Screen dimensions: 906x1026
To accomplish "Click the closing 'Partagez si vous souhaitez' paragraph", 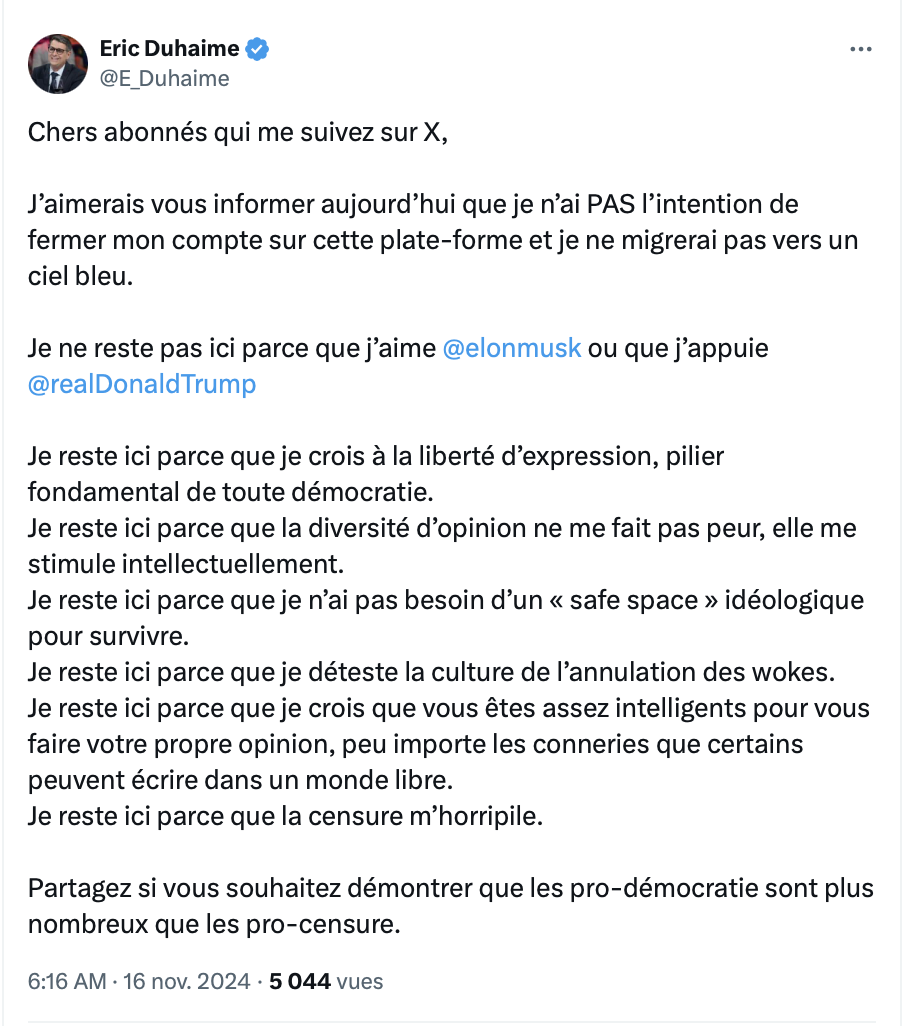I will [x=451, y=906].
